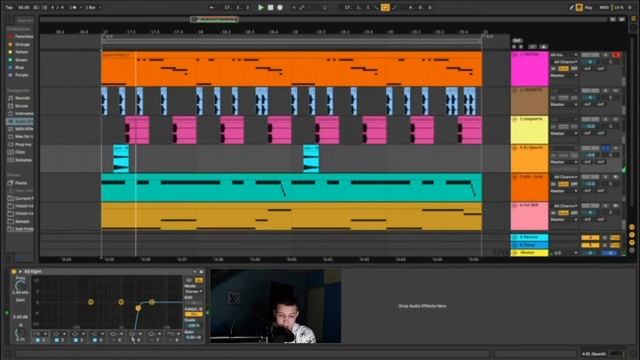640x360 pixels.
Task: Click the EQ Eight Freq knob
Action: coord(20,286)
